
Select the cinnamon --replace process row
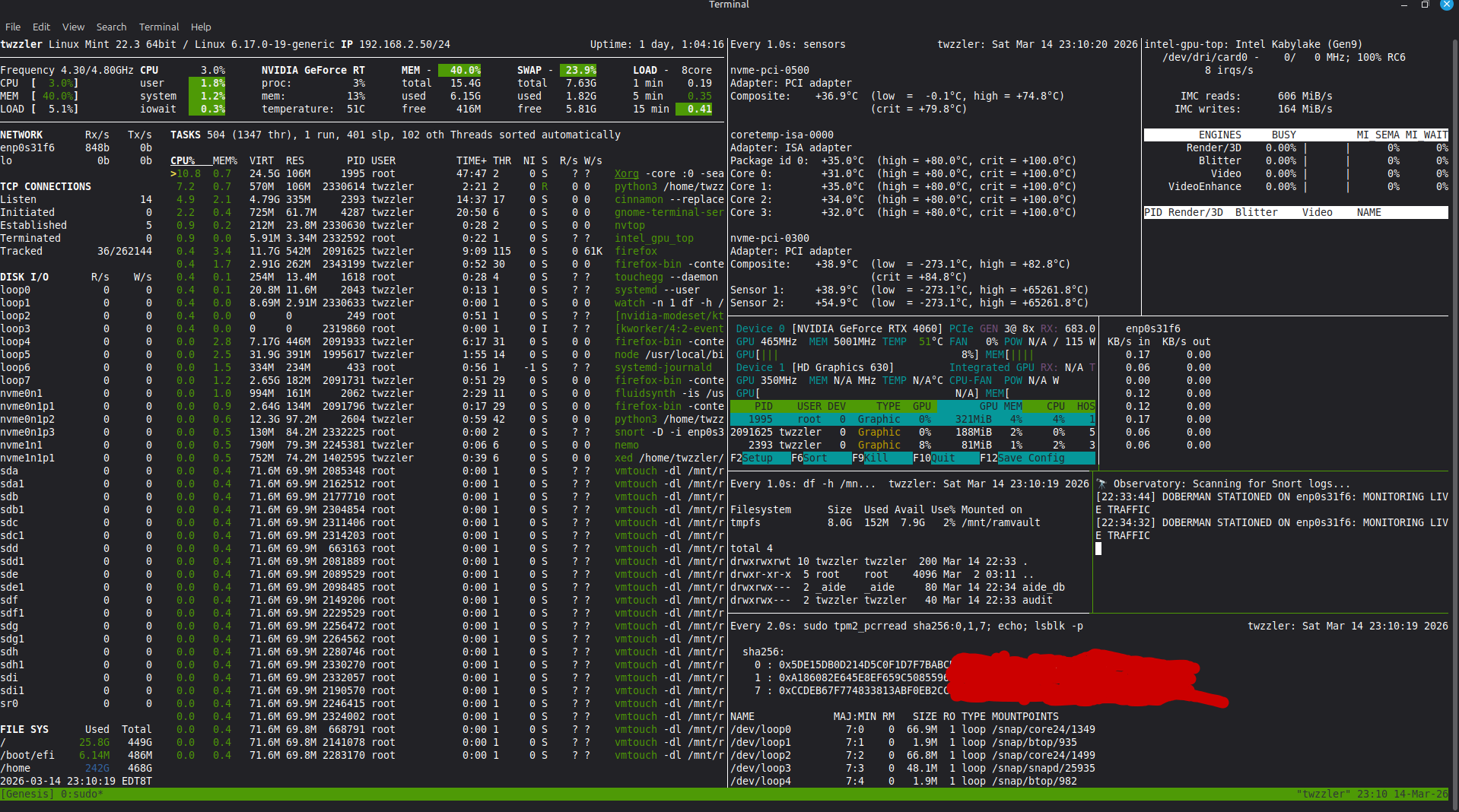[447, 199]
